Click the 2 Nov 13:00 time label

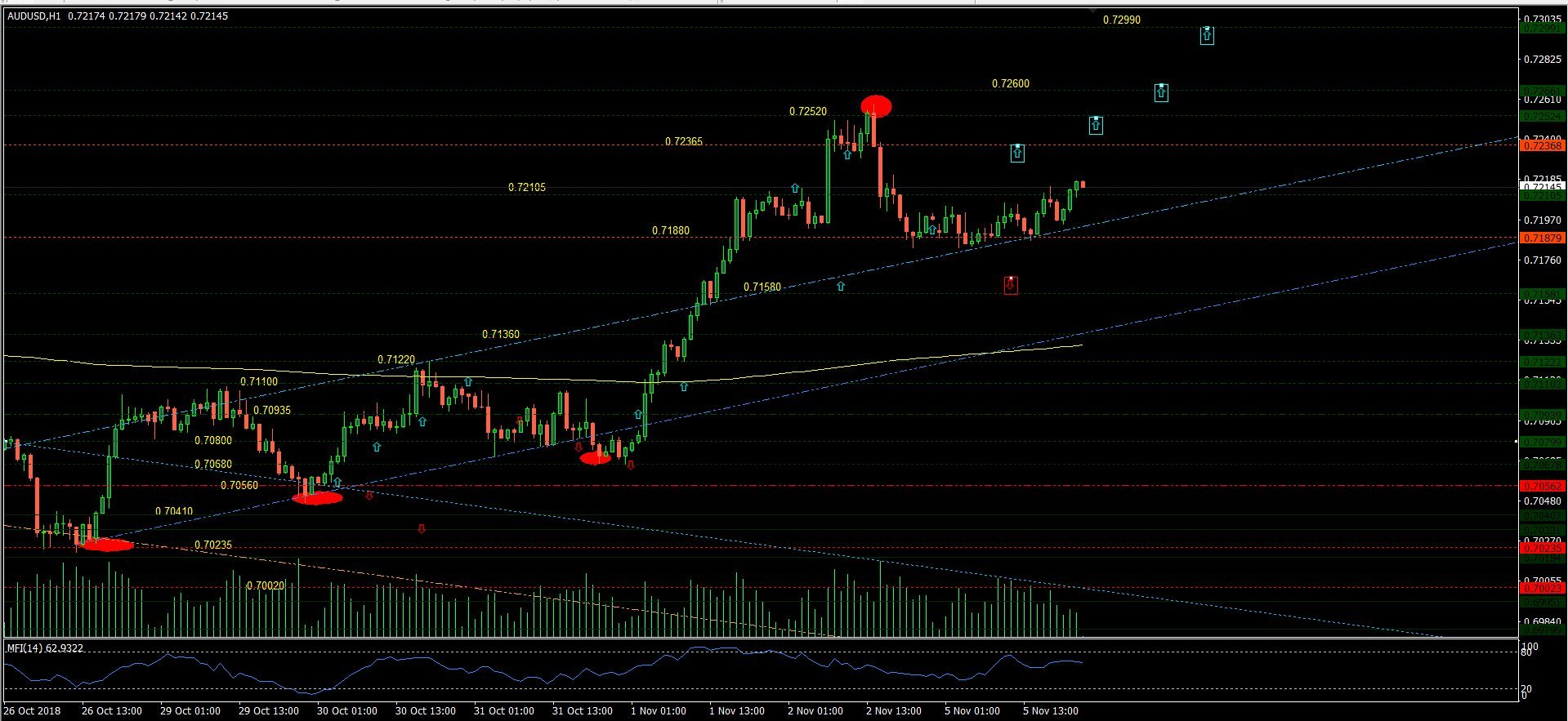tap(894, 711)
